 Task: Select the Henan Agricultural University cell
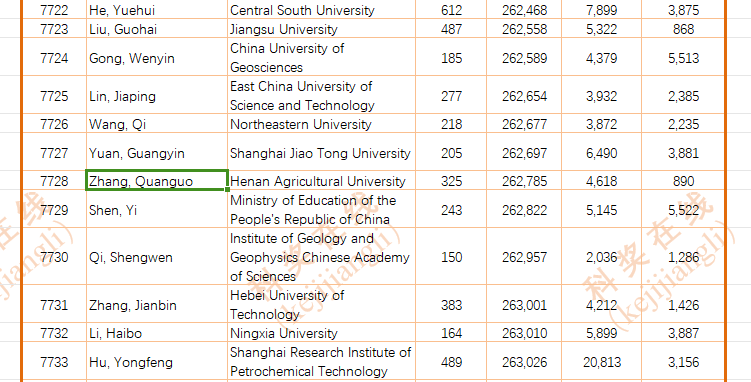click(321, 180)
